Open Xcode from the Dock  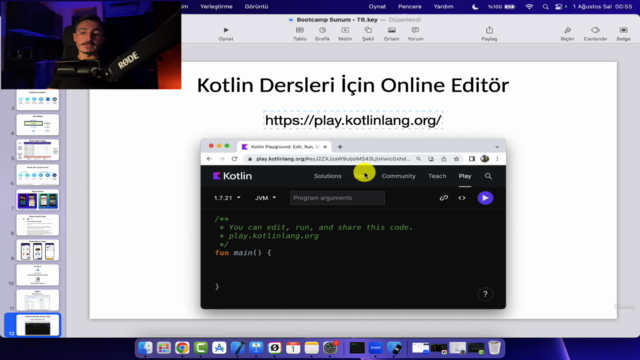coord(238,348)
